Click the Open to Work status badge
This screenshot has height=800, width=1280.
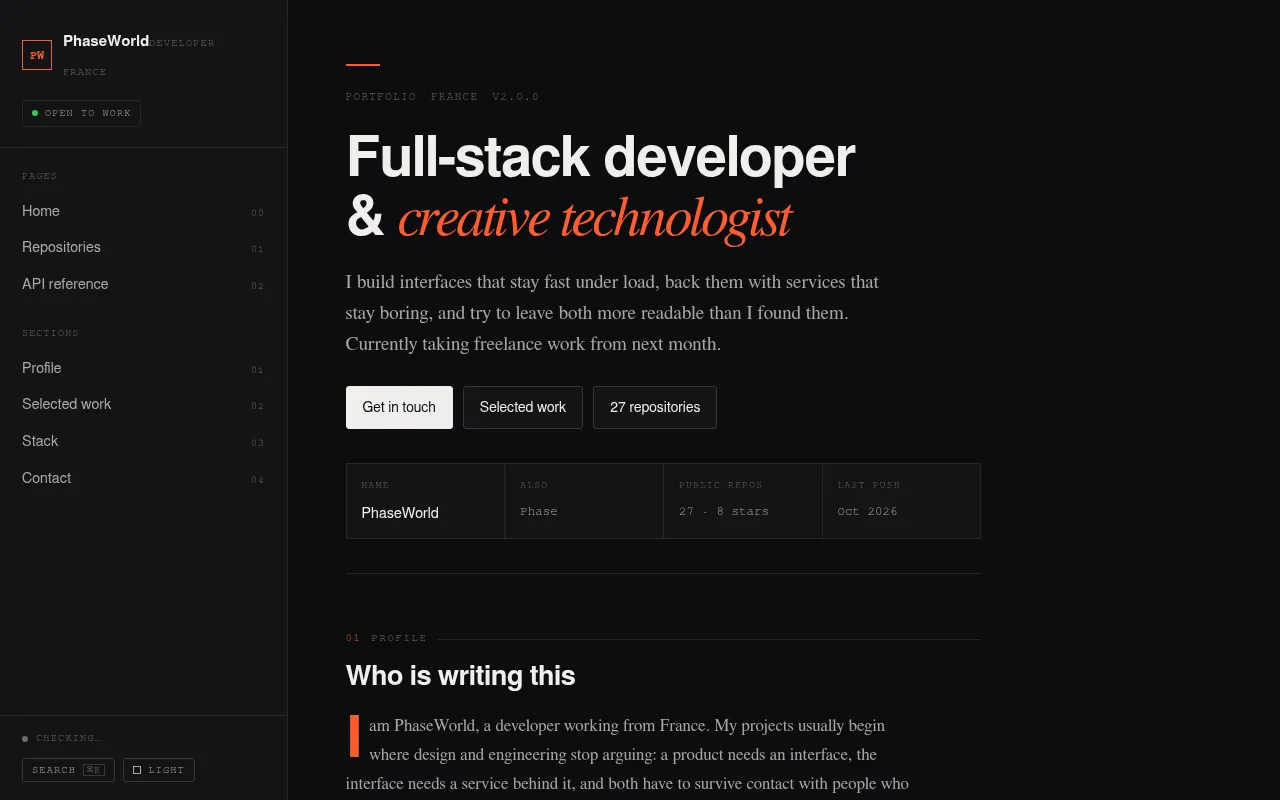(x=81, y=113)
